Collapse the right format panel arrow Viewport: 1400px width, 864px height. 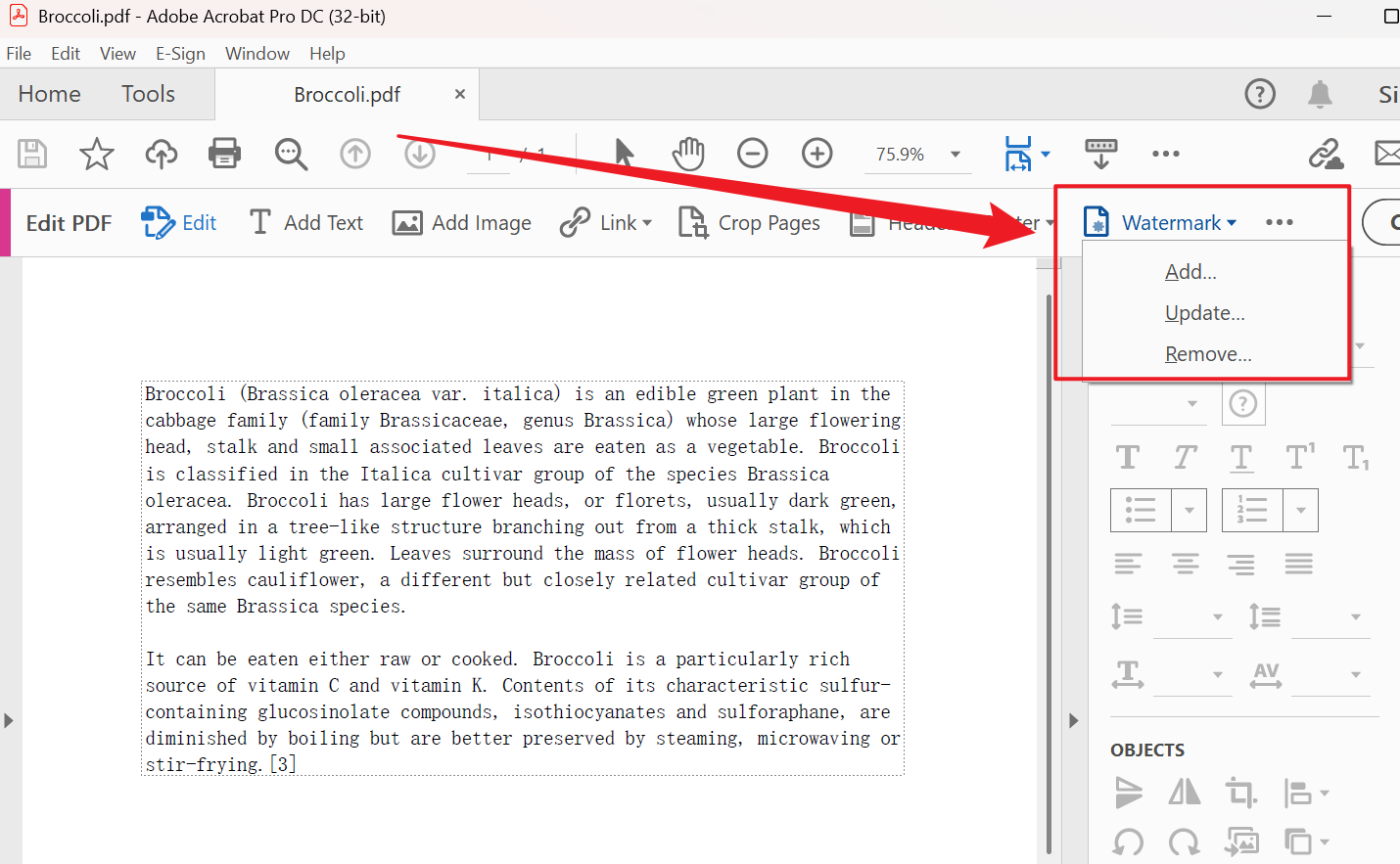point(1073,720)
